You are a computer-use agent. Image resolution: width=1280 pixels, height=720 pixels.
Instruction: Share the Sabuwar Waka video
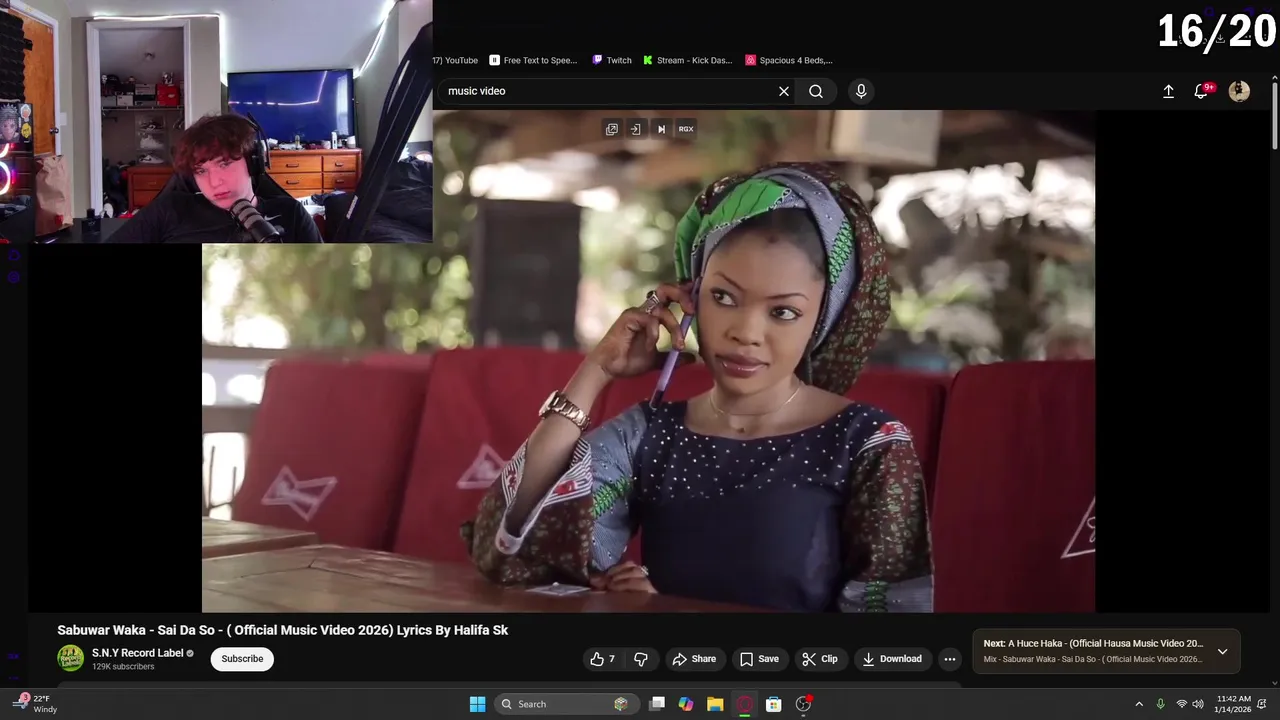[694, 659]
